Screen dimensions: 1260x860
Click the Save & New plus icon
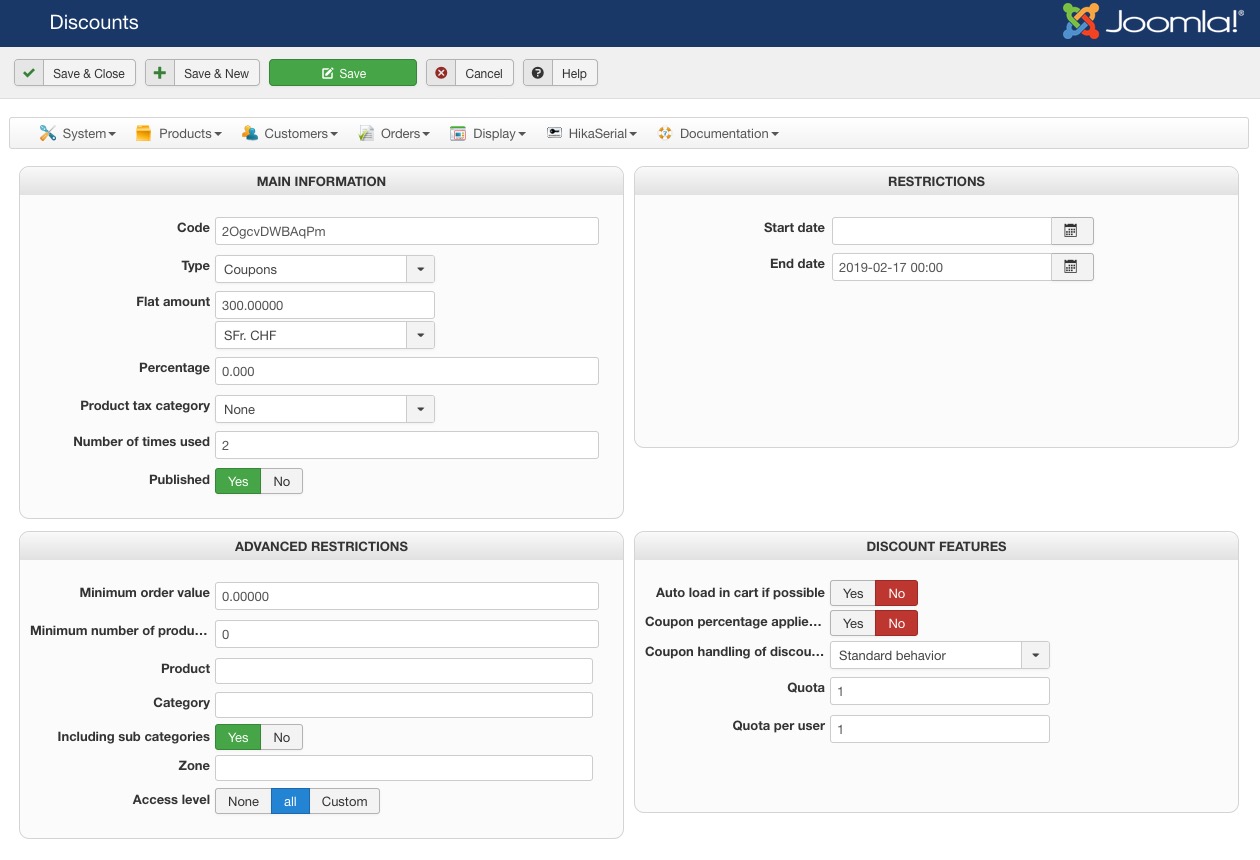point(160,73)
